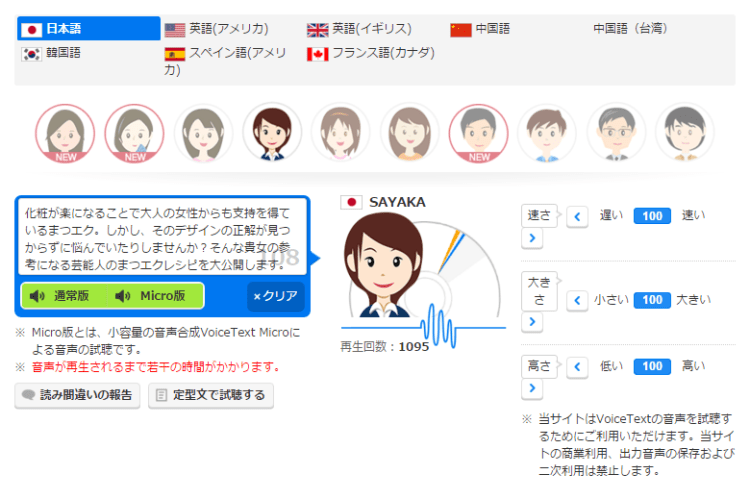Screen dimensions: 750x499
Task: Select 韓国語 language
Action: point(51,53)
